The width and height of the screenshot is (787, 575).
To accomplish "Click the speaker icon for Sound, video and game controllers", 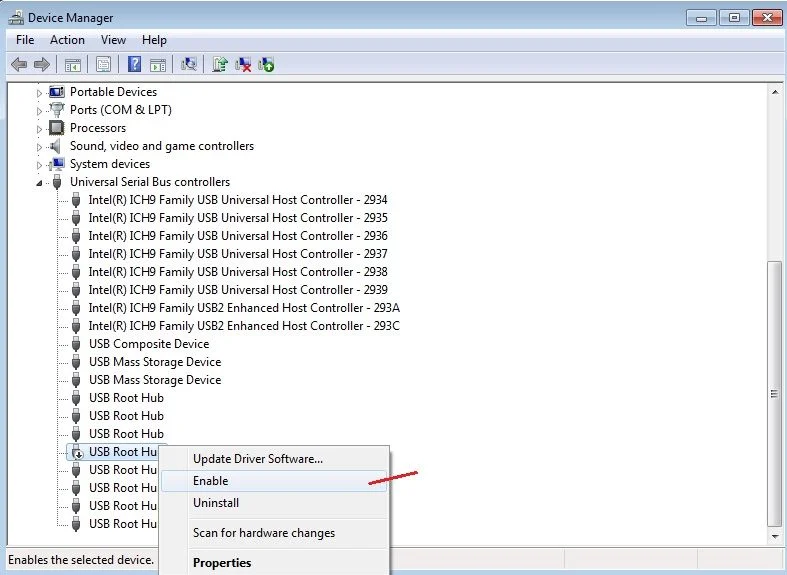I will click(56, 146).
